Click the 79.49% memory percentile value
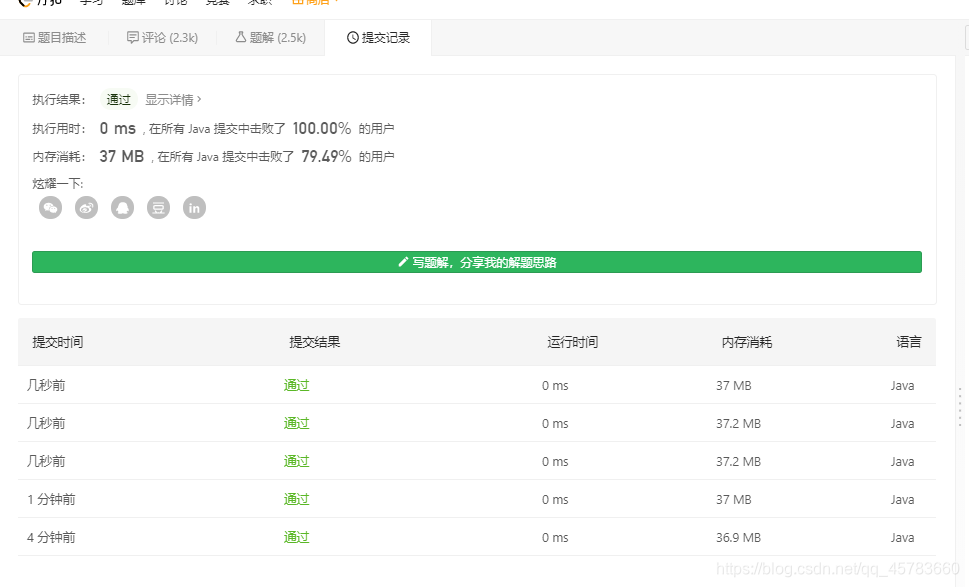969x587 pixels. [x=326, y=156]
